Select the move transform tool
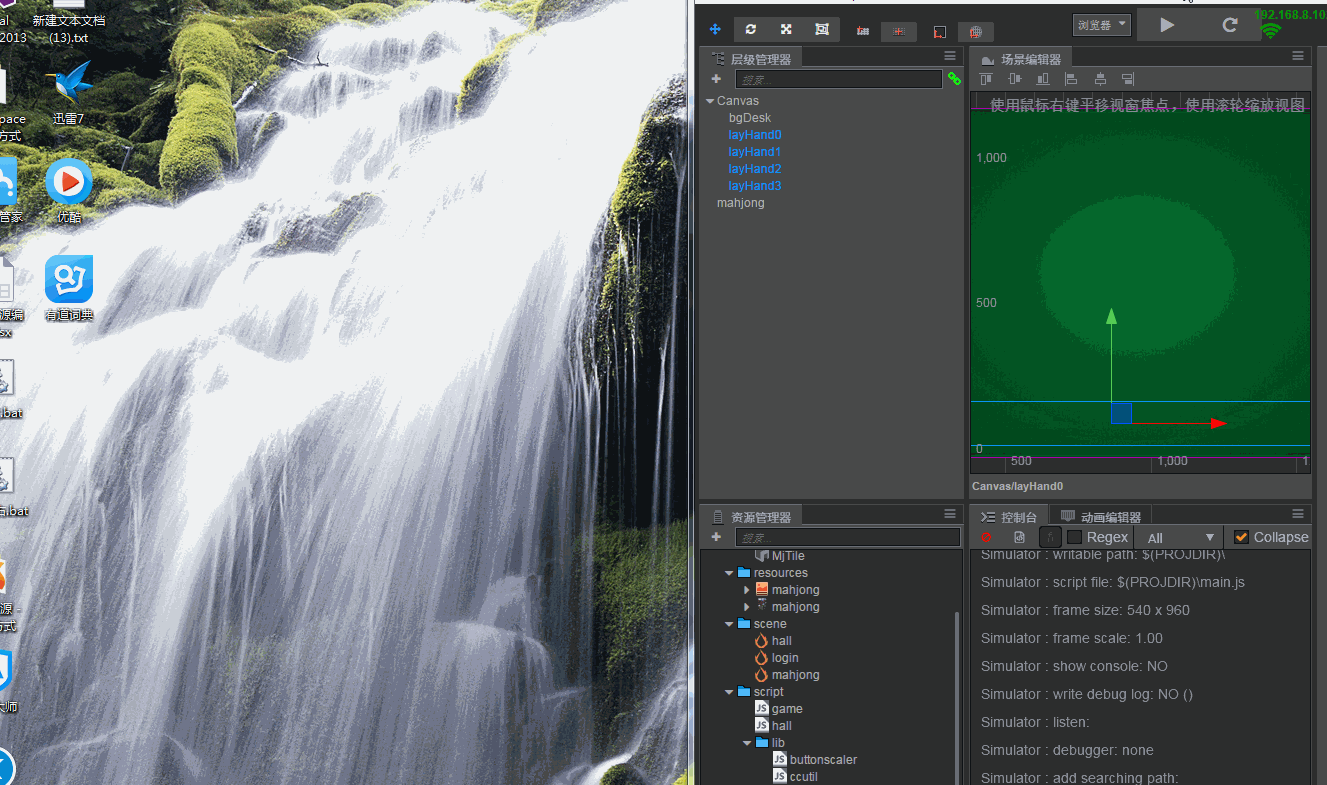The width and height of the screenshot is (1327, 785). click(715, 29)
